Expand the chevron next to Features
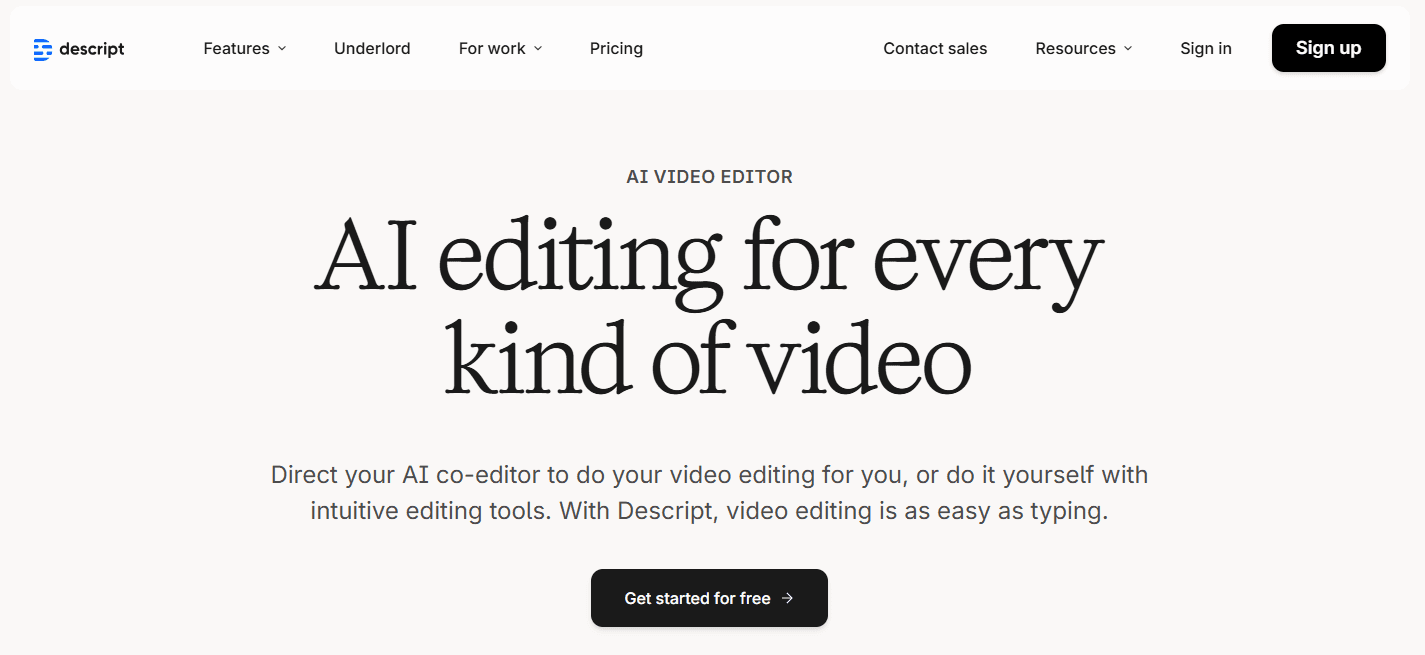Viewport: 1425px width, 655px height. pyautogui.click(x=282, y=48)
